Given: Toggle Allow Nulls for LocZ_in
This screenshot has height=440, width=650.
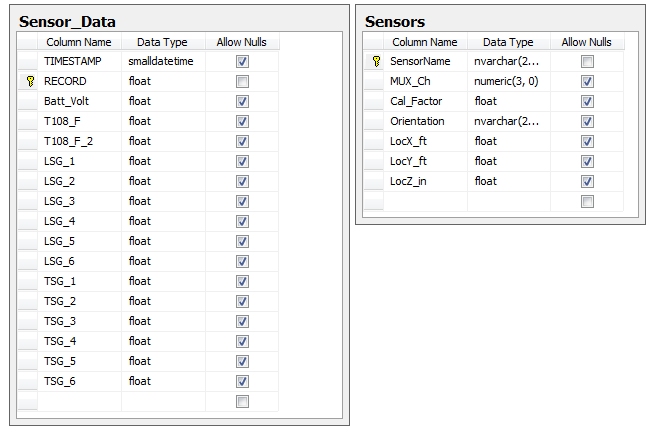Looking at the screenshot, I should [x=587, y=182].
